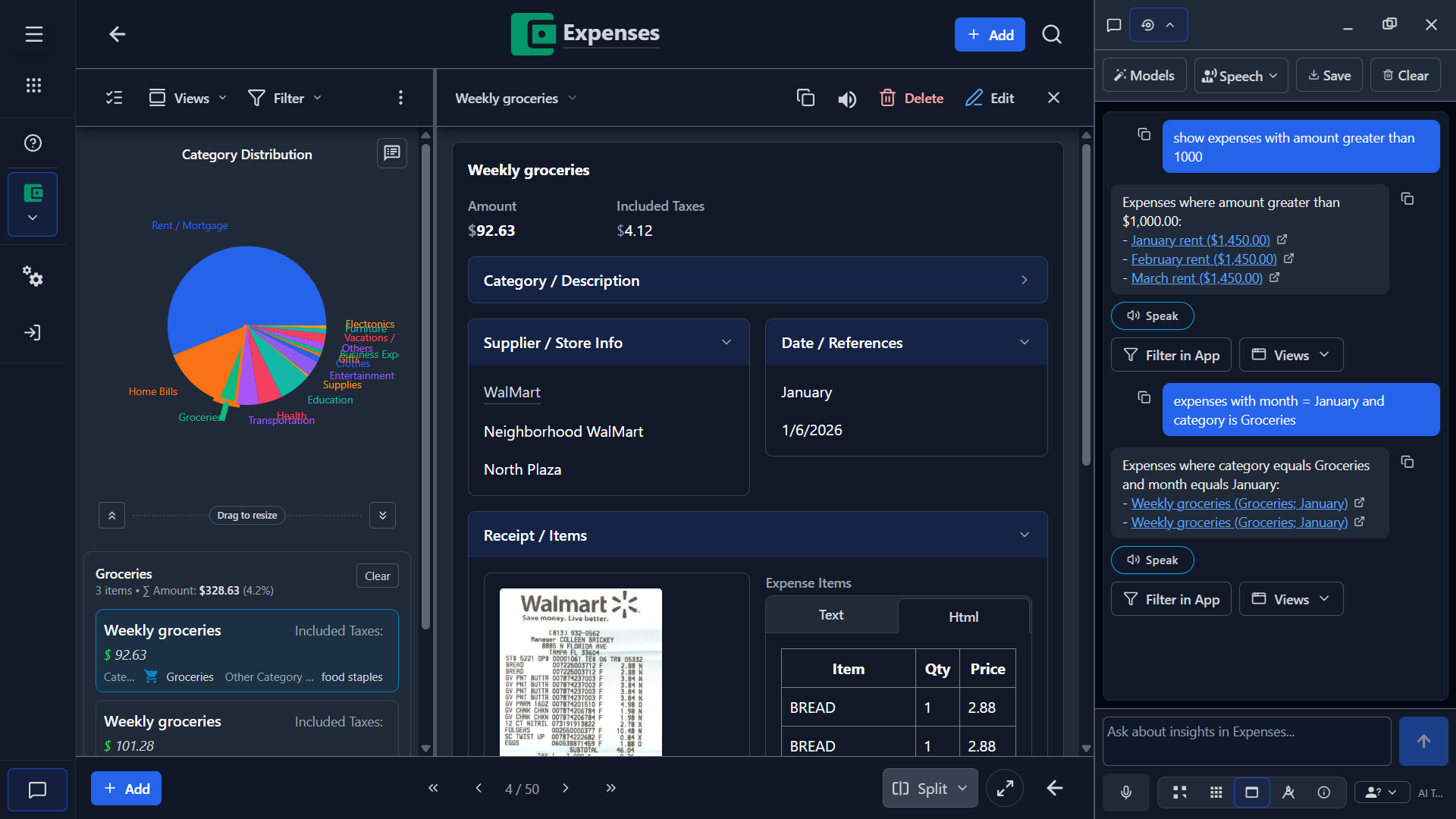Viewport: 1456px width, 819px height.
Task: Open the February rent link
Action: (x=1203, y=259)
